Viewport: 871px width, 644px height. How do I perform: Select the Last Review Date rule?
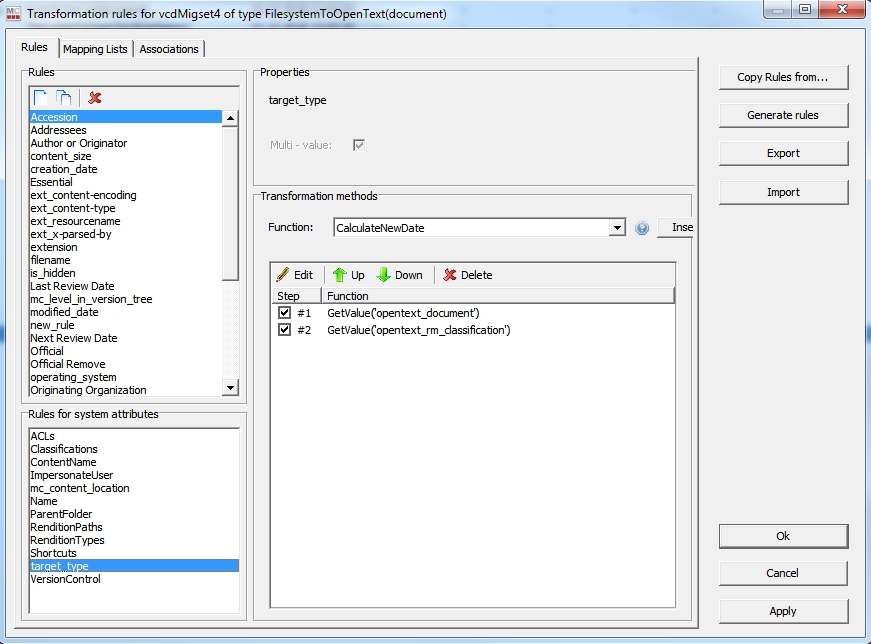[x=72, y=286]
